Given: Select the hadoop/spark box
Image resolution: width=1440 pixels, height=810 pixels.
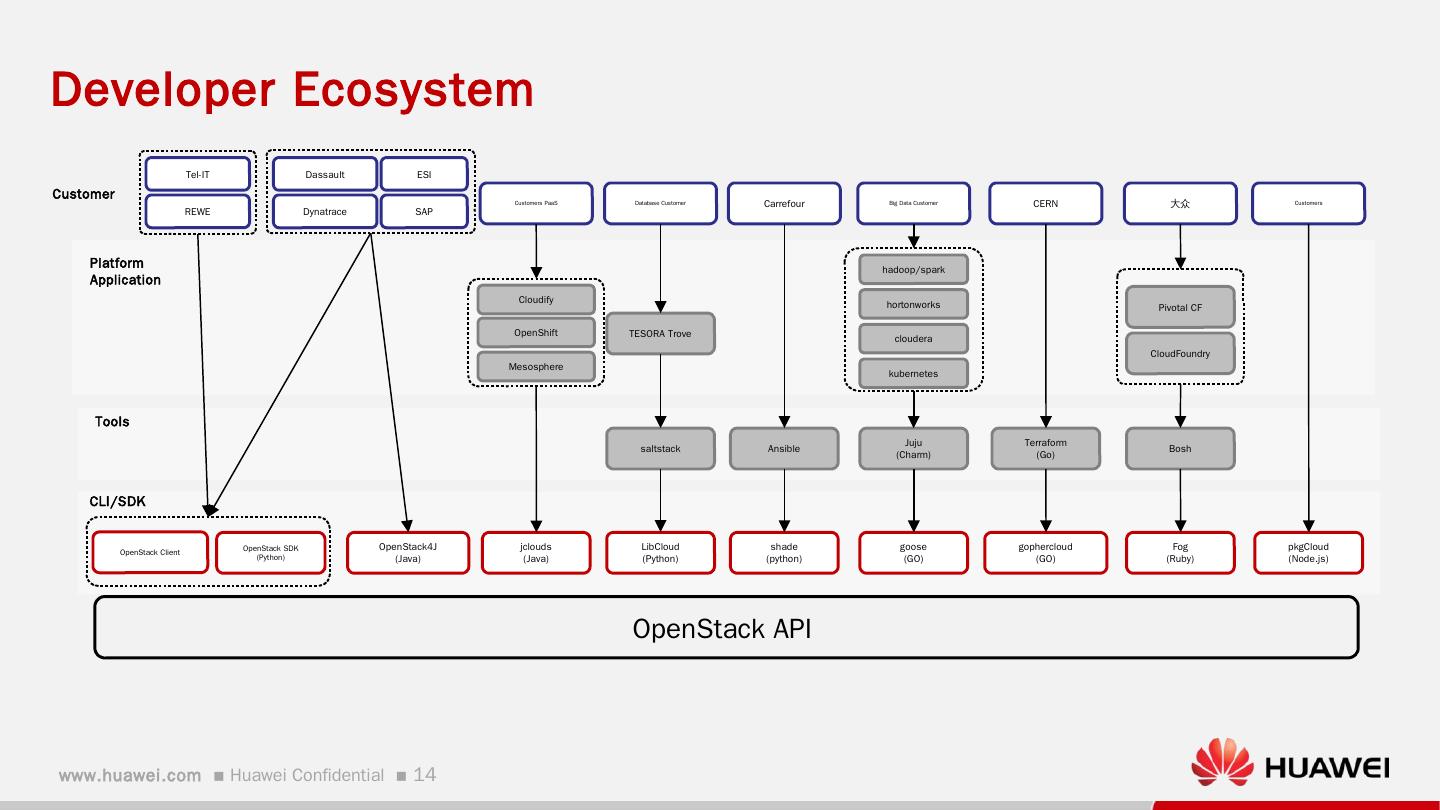Looking at the screenshot, I should [x=912, y=268].
